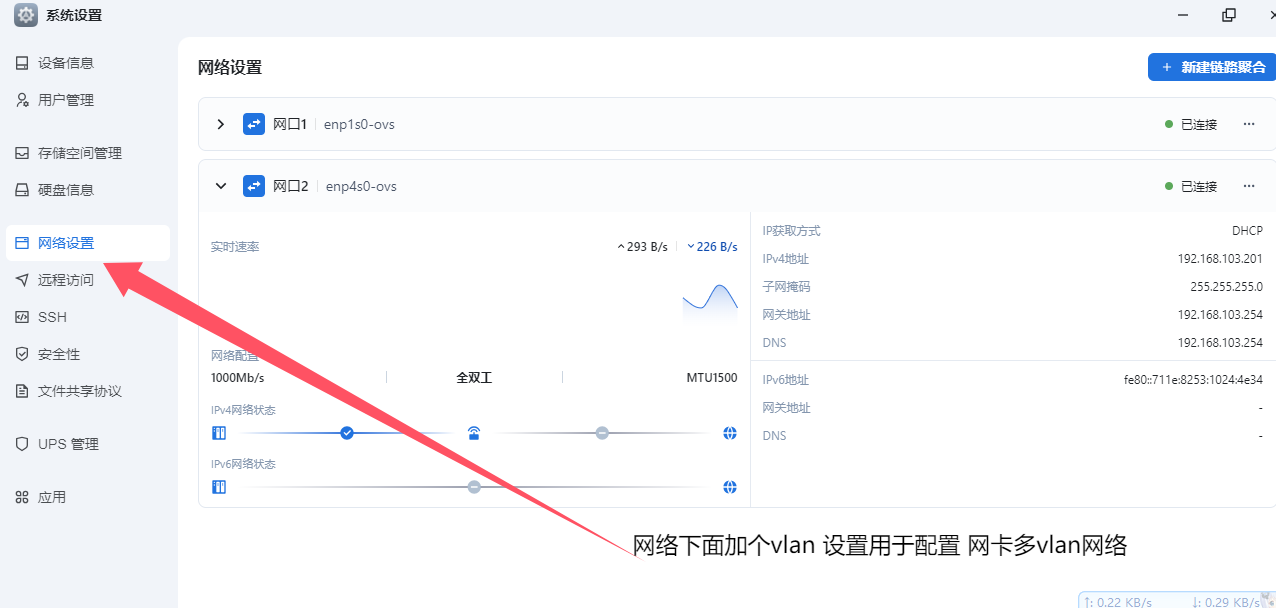Click the 远程访问 paper-plane icon
Viewport: 1276px width, 608px height.
tap(22, 280)
